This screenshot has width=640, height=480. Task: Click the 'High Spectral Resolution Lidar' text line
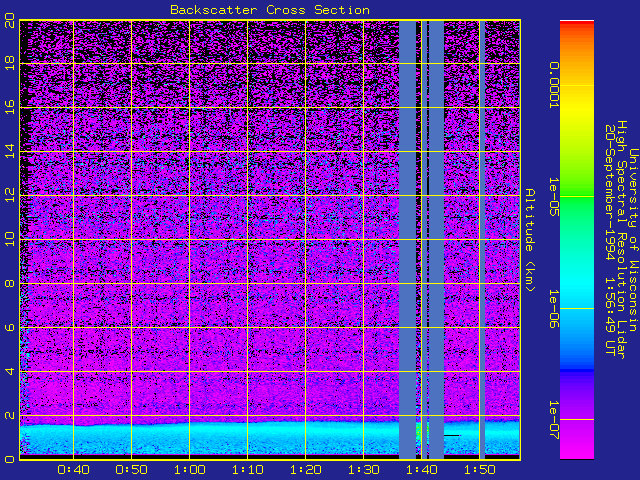(621, 240)
